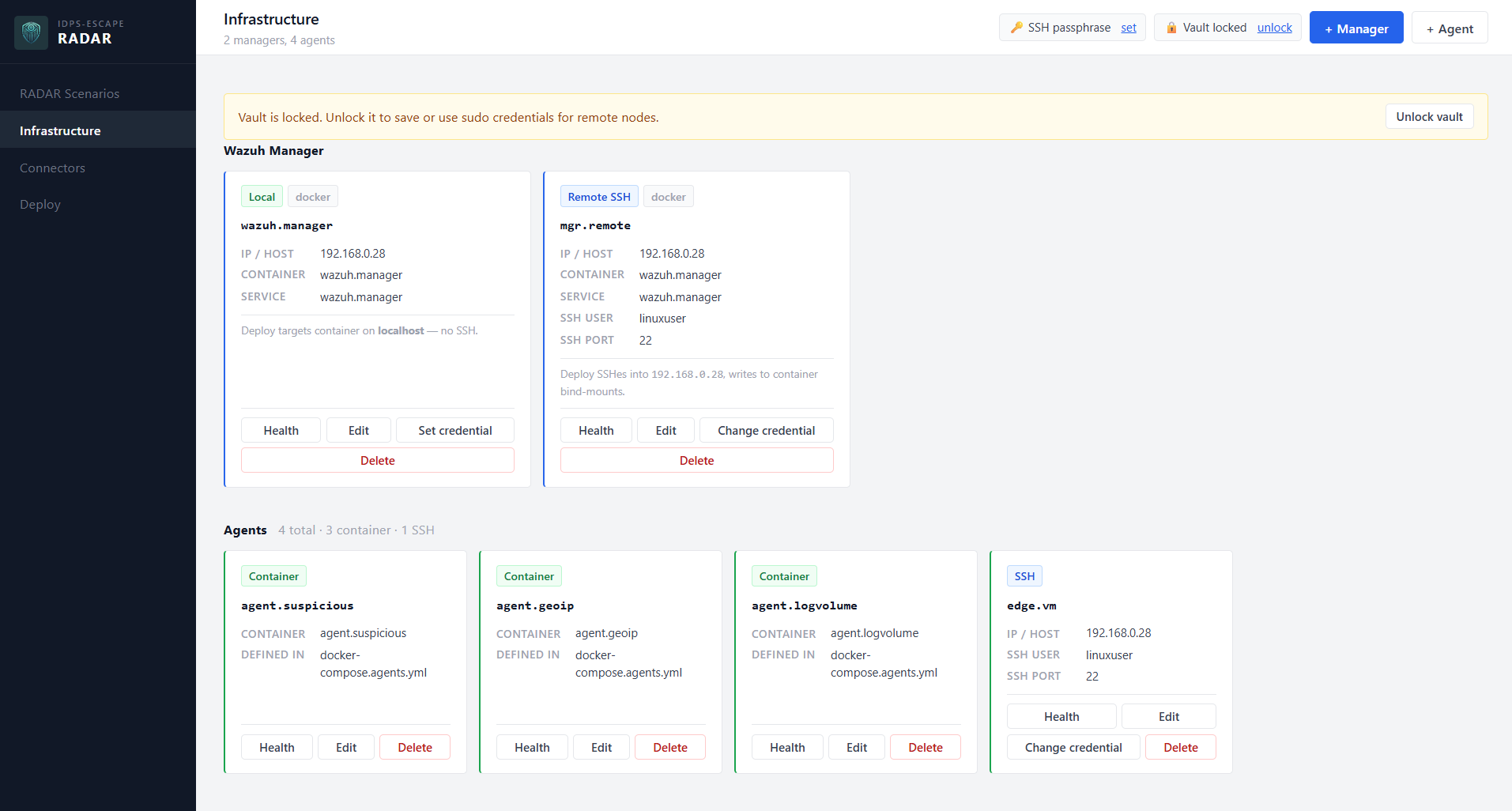The width and height of the screenshot is (1512, 811).
Task: Check Health of mgr.remote
Action: (x=596, y=430)
